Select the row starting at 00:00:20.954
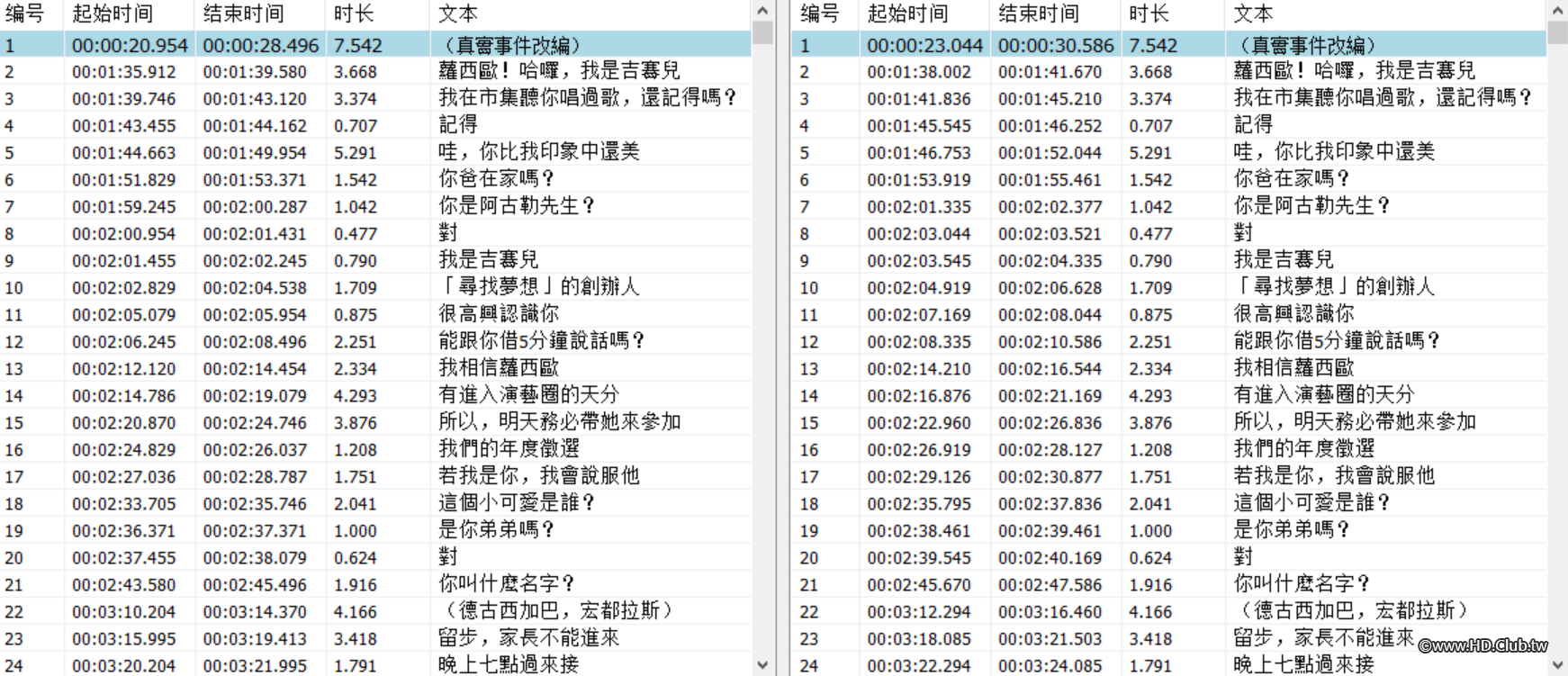Screen dimensions: 1568x676 click(x=375, y=45)
